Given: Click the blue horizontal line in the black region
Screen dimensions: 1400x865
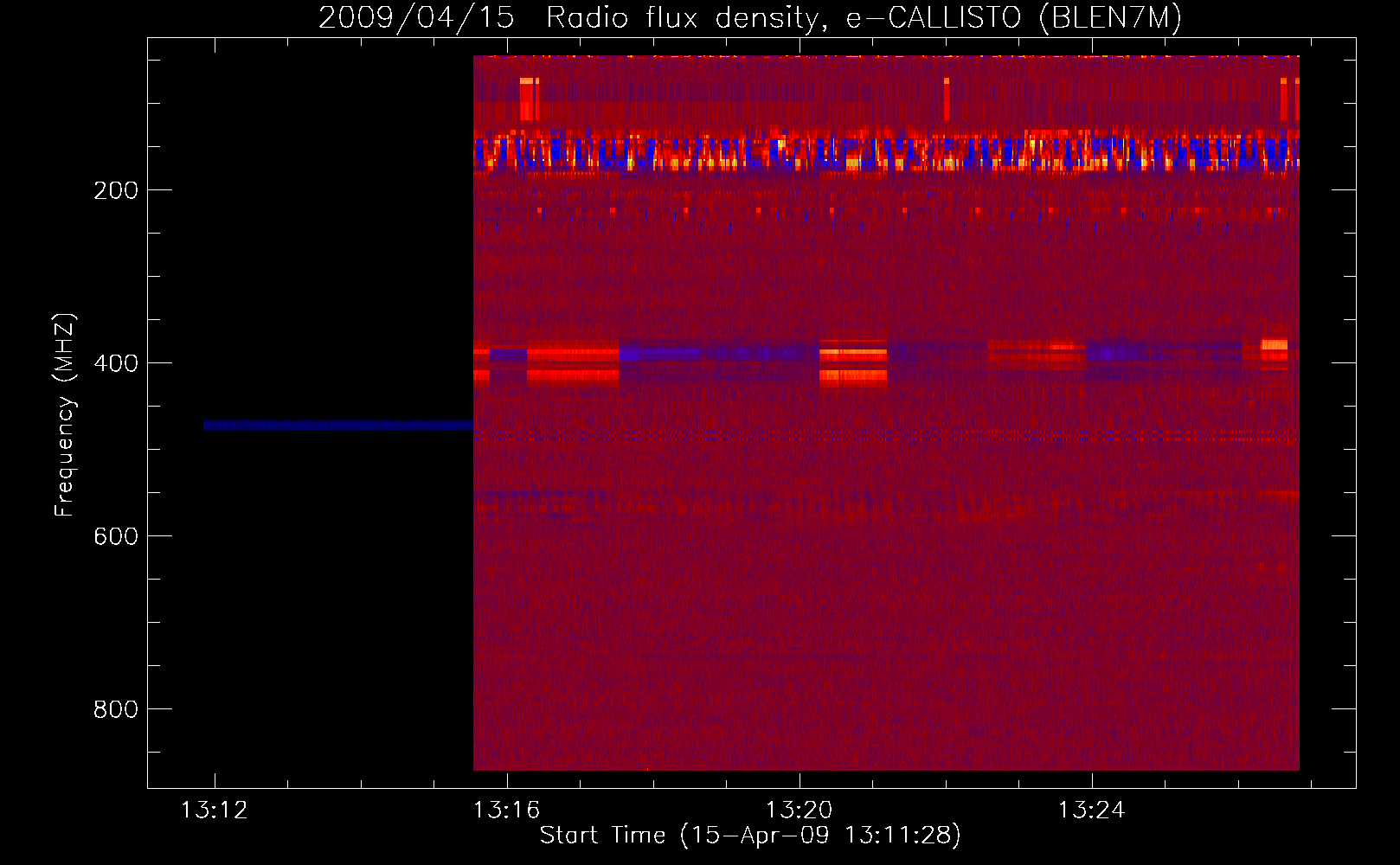Looking at the screenshot, I should point(338,425).
